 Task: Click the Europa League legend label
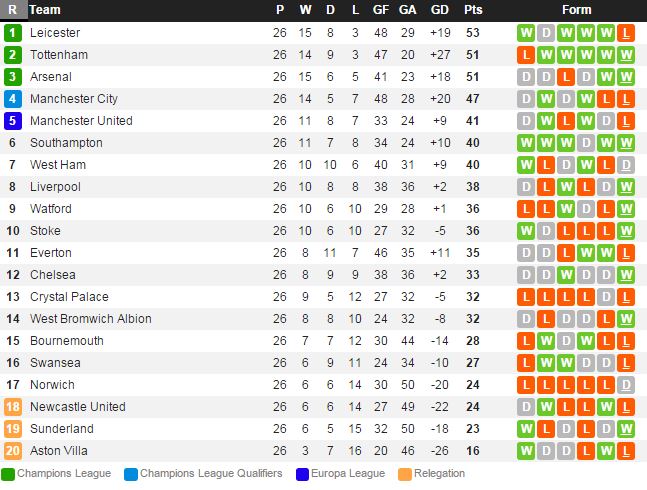349,474
